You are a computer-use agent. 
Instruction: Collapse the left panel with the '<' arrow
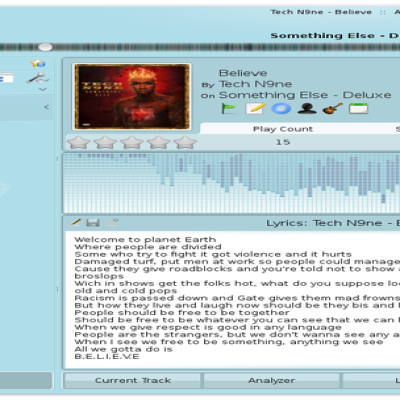tap(47, 107)
